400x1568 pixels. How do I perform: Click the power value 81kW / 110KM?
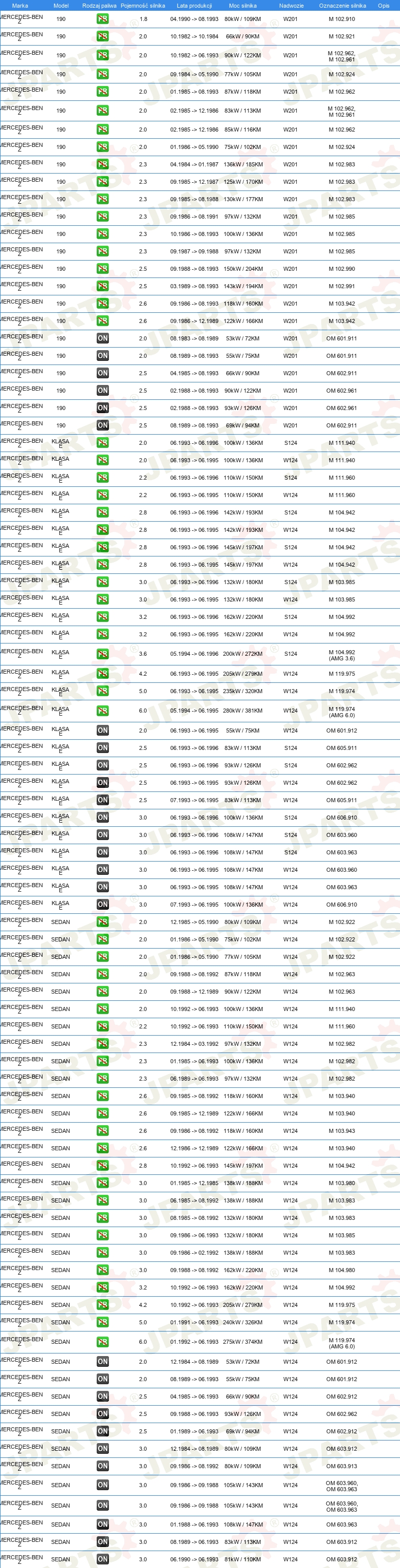(x=243, y=1559)
